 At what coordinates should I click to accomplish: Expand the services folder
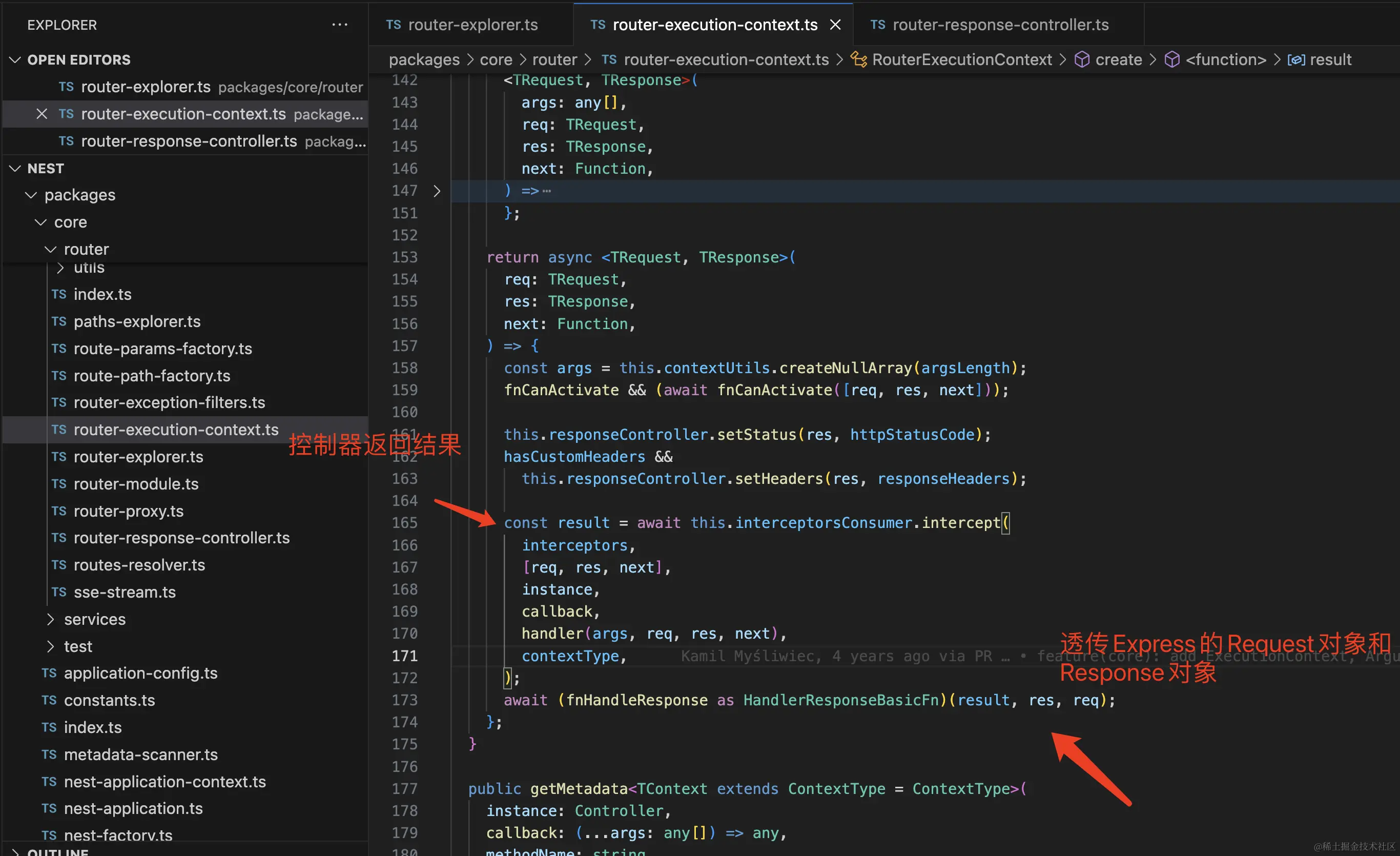tap(51, 619)
